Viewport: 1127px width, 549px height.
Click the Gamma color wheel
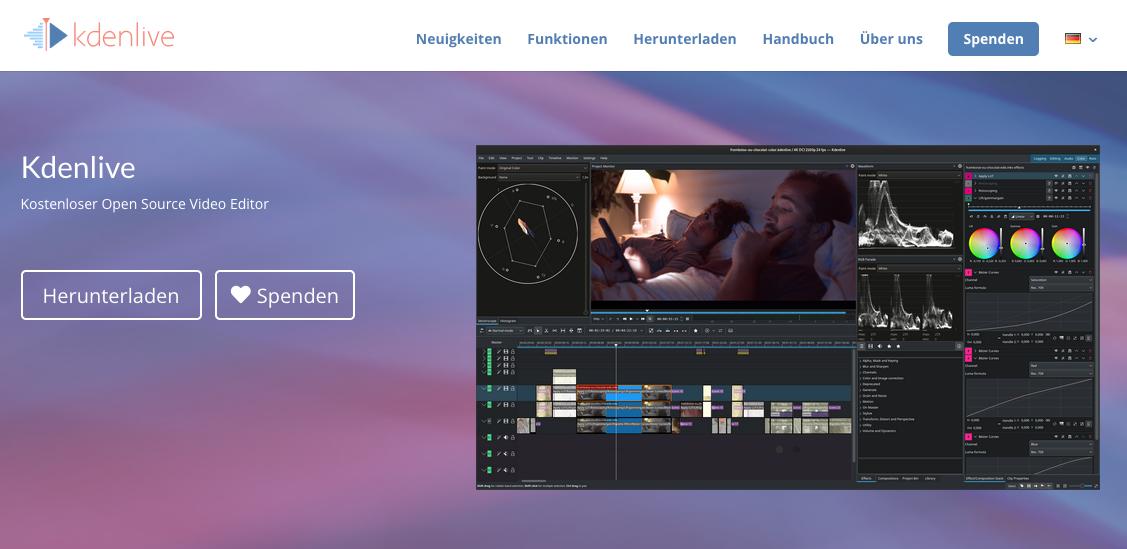[x=1025, y=241]
